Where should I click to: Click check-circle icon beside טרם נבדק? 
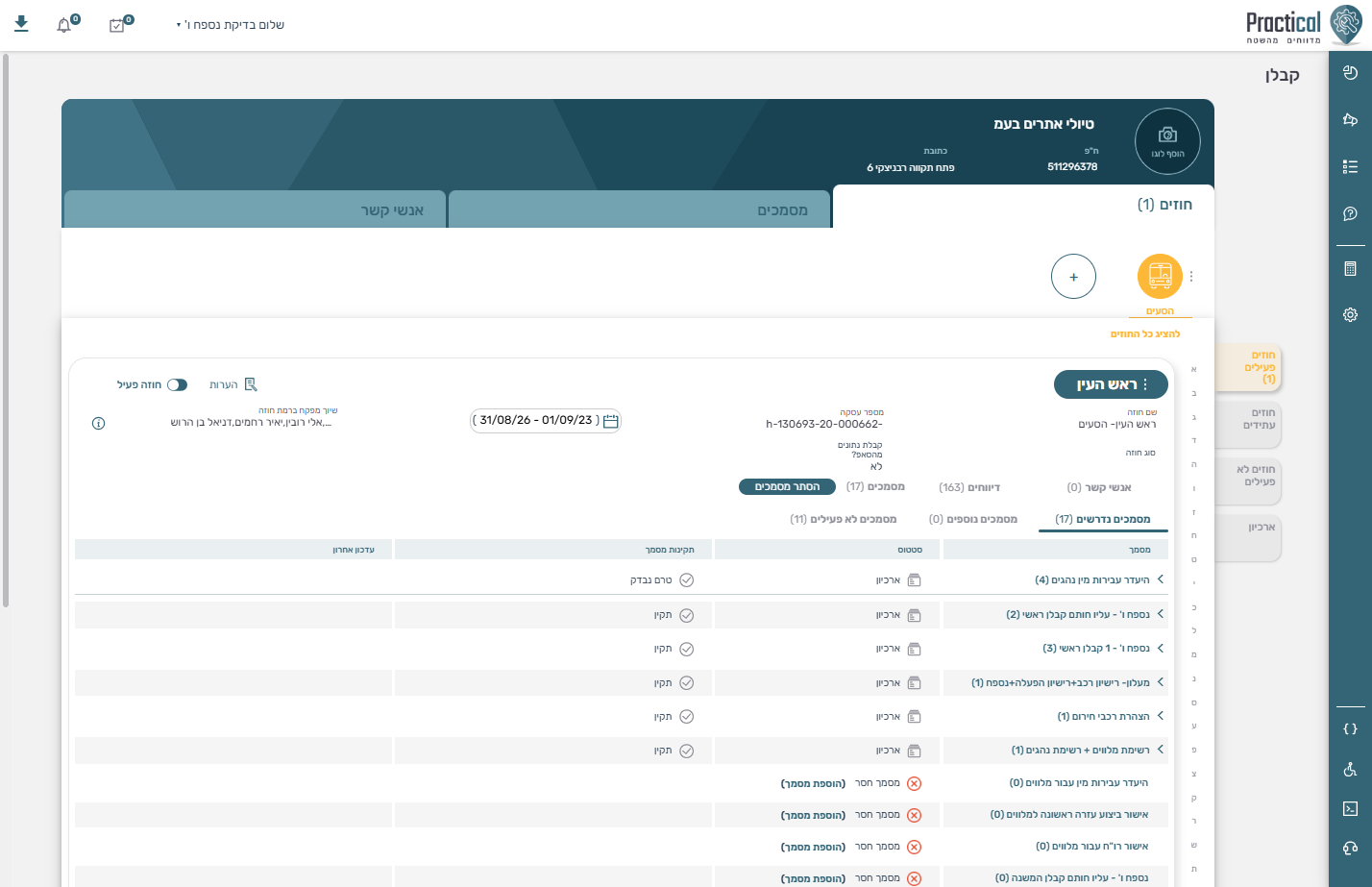(x=686, y=580)
